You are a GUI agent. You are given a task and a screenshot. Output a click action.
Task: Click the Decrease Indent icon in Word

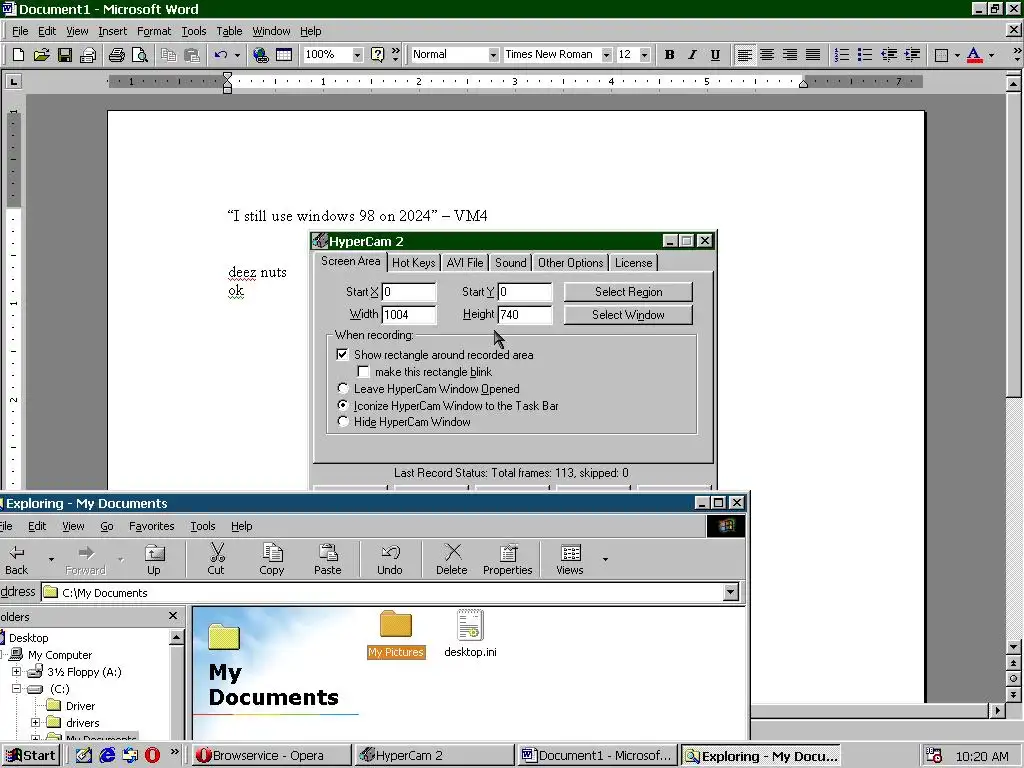pos(888,55)
